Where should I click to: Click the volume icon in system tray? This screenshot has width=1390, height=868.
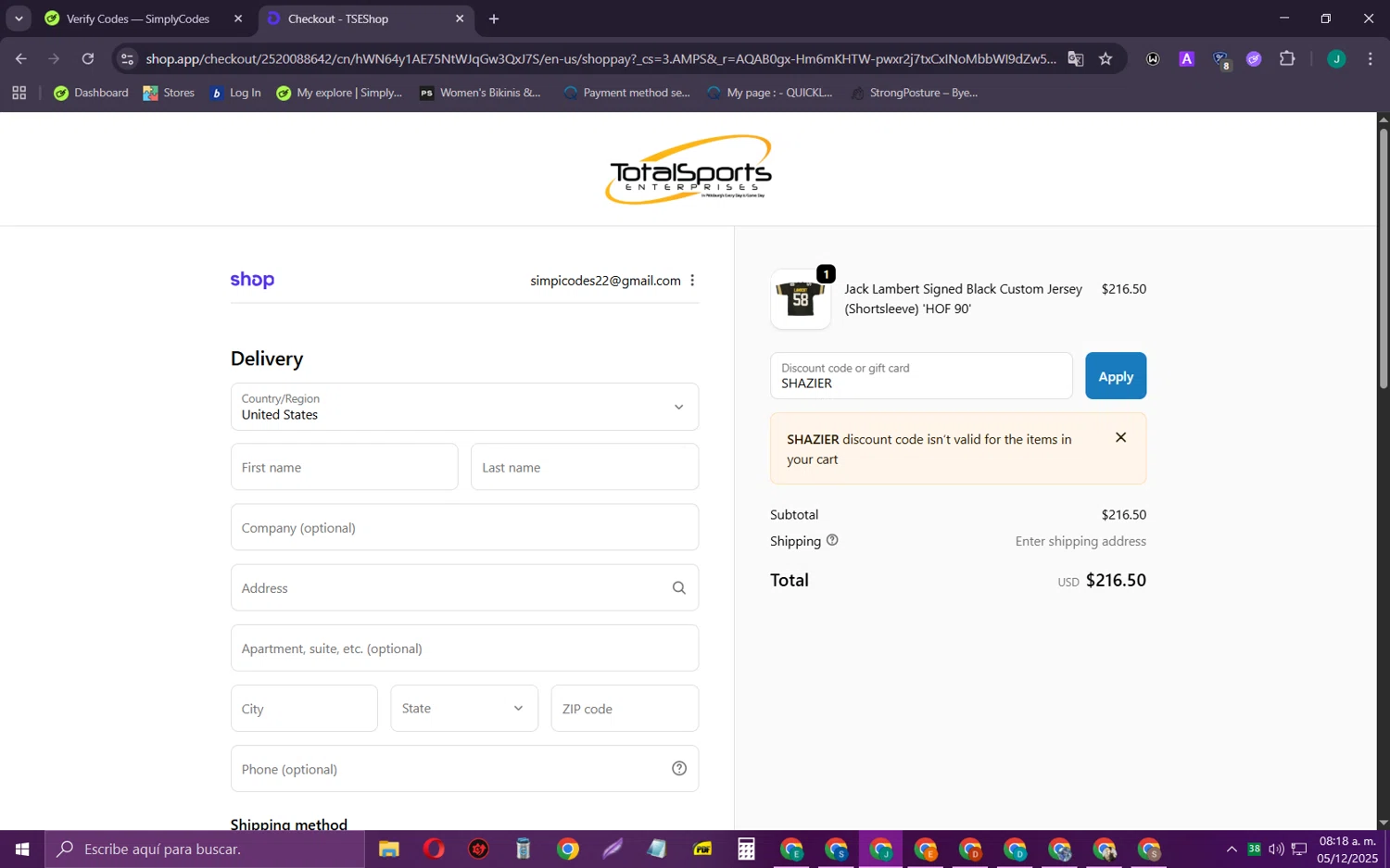pos(1276,849)
